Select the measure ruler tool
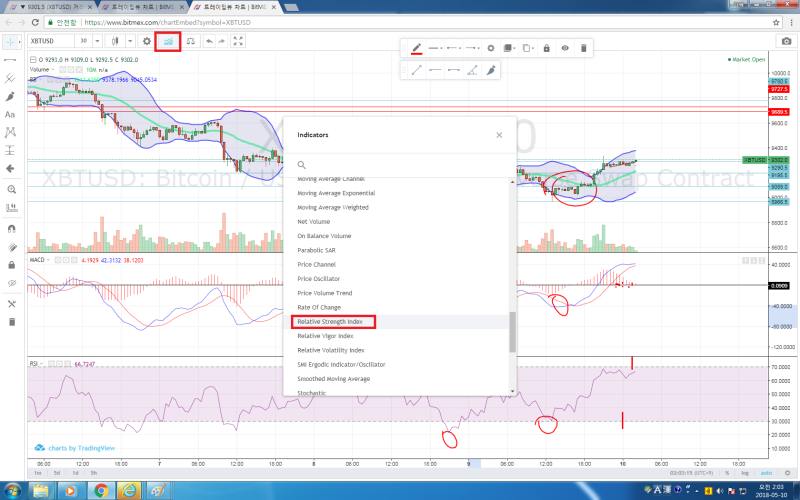Screen dimensions: 800x500 (11, 208)
